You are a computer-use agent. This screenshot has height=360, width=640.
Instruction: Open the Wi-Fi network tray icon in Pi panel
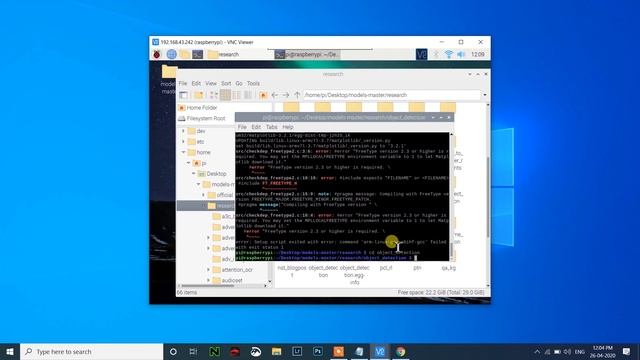(x=449, y=54)
